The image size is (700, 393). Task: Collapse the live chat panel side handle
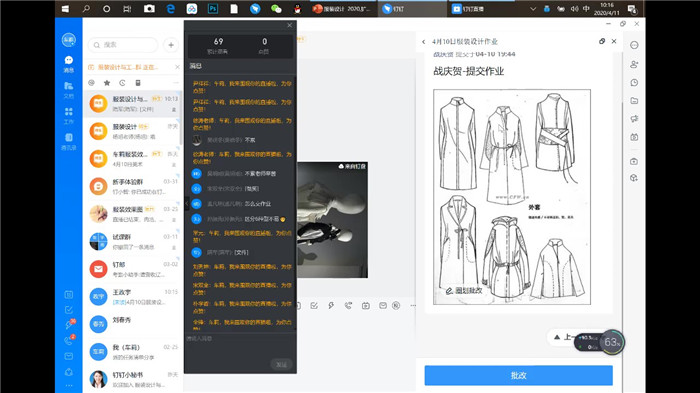(x=187, y=203)
